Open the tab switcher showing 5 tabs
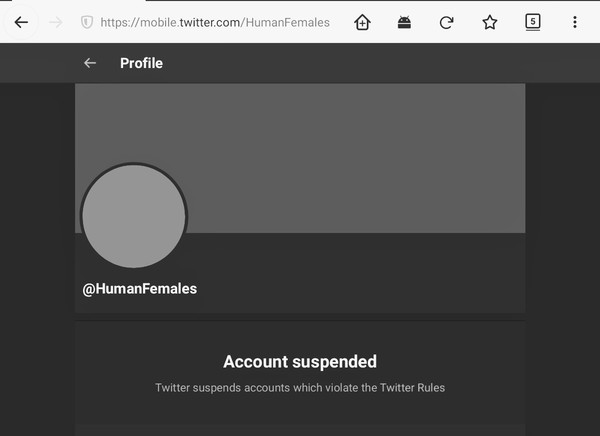 533,21
